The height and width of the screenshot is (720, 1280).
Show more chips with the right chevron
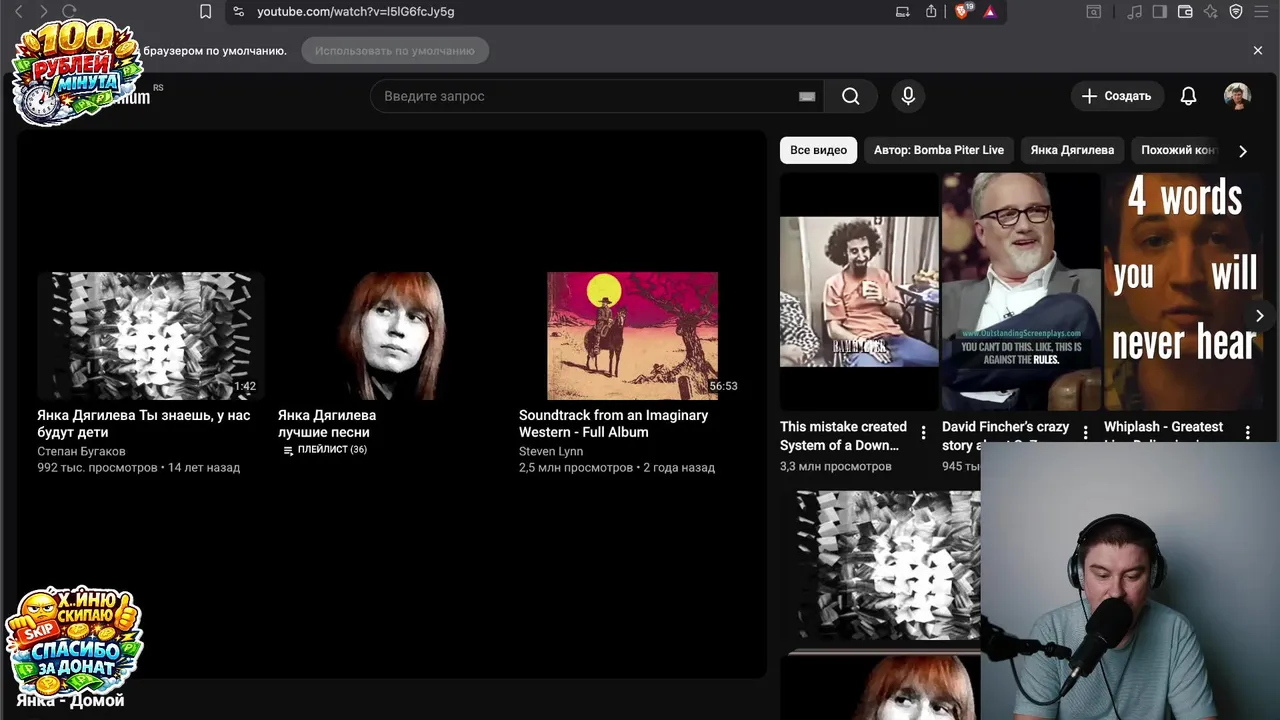coord(1243,151)
